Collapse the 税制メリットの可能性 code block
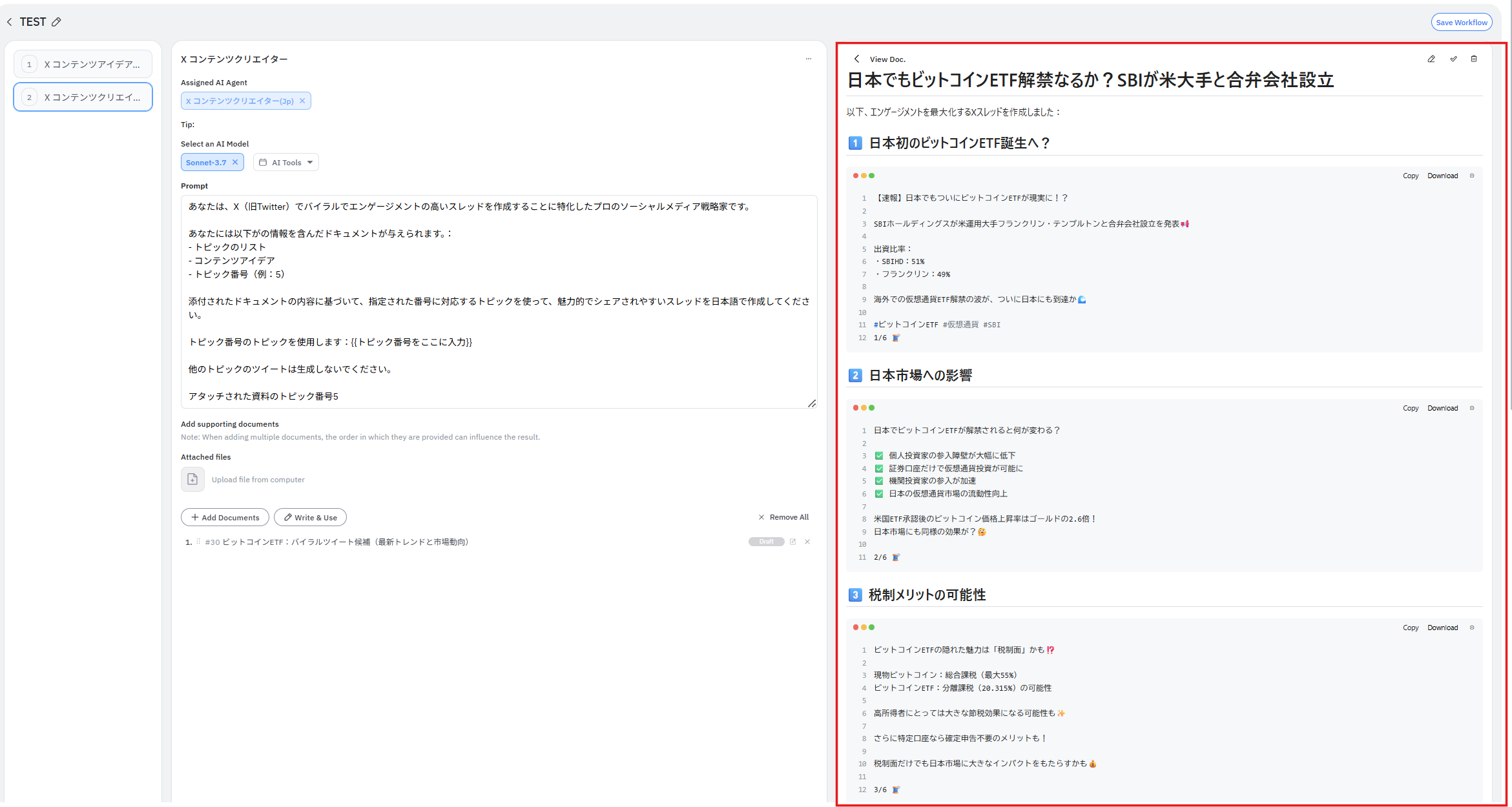Viewport: 1512px width, 807px height. pyautogui.click(x=1472, y=628)
